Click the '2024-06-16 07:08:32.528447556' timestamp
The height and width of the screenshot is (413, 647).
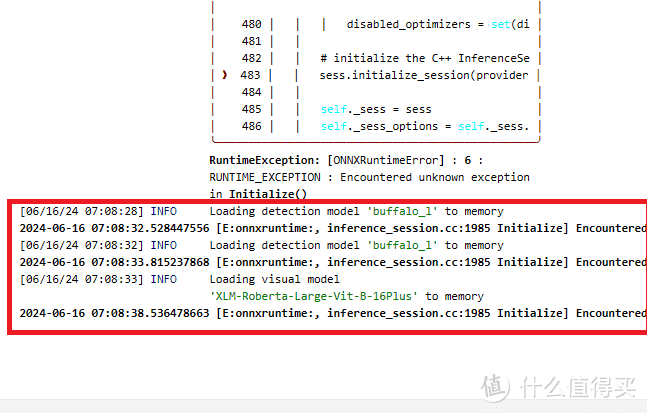[x=114, y=228]
